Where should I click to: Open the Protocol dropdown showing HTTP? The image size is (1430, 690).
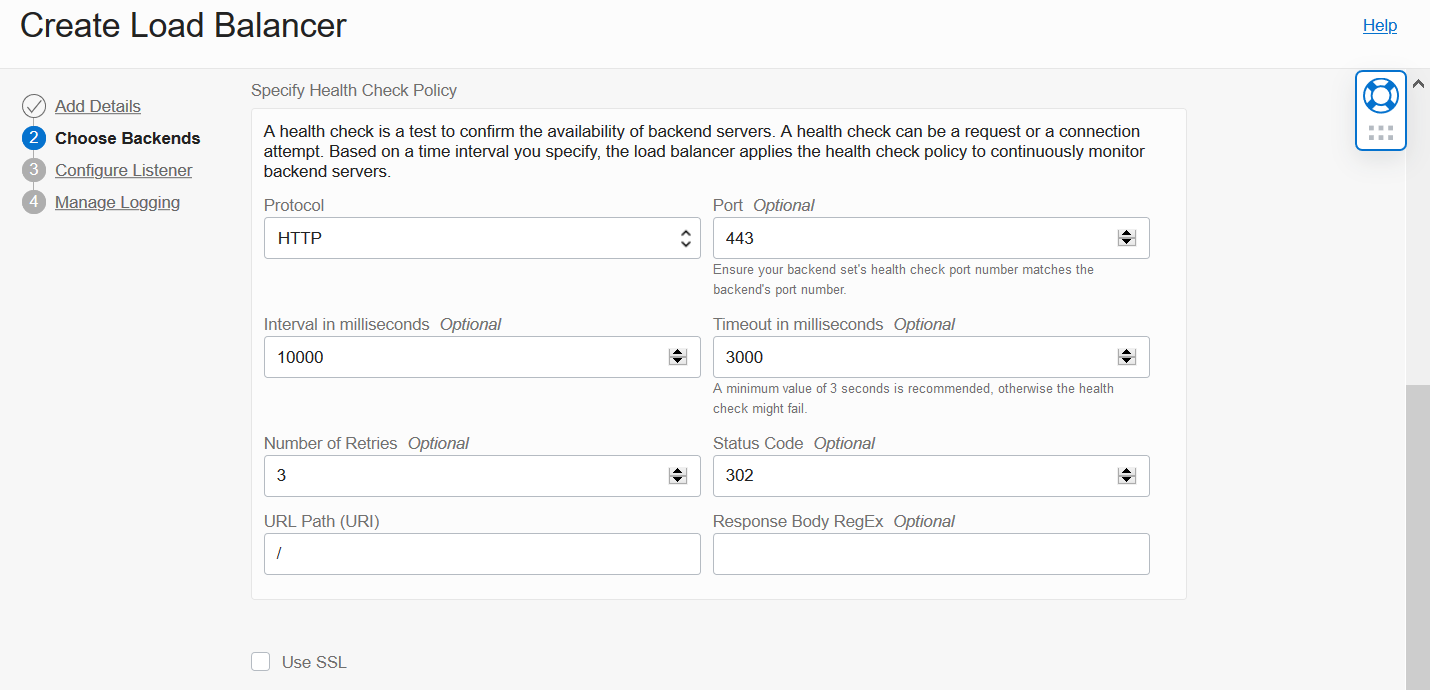tap(482, 238)
